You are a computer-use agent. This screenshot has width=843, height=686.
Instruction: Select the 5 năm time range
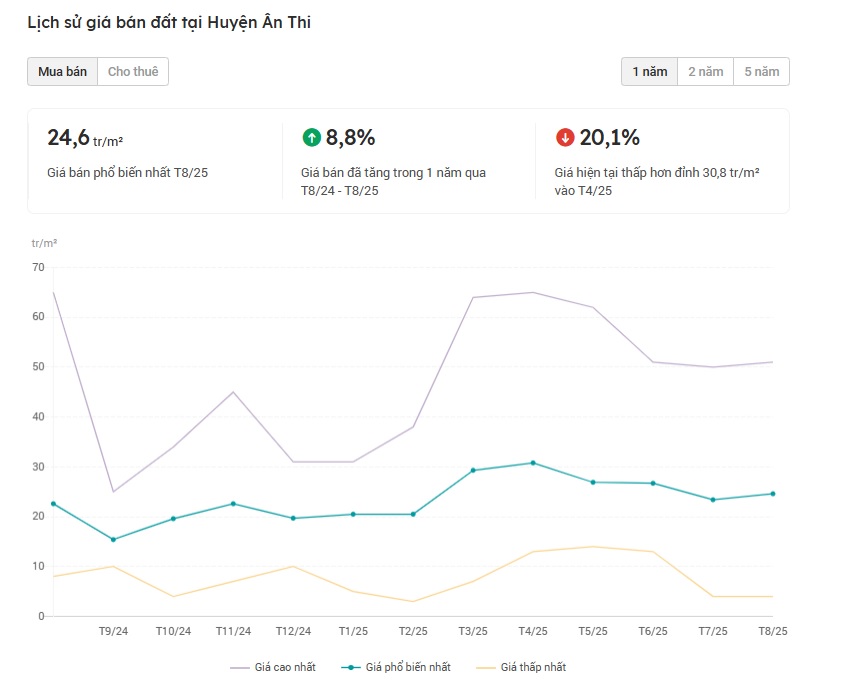(761, 72)
